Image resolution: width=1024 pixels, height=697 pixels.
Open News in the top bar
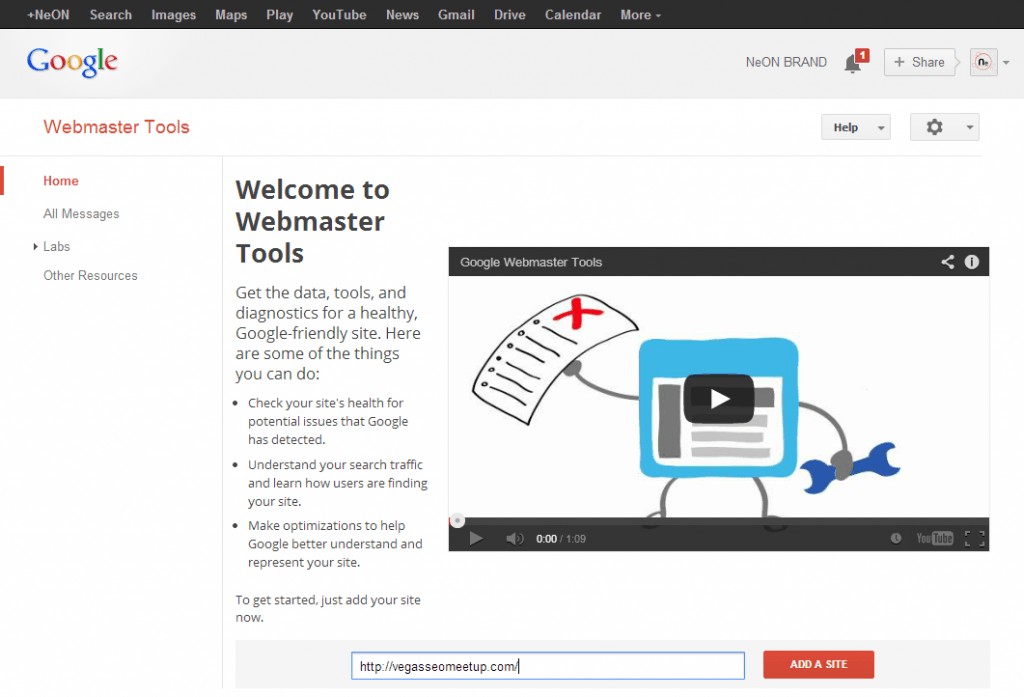(402, 14)
